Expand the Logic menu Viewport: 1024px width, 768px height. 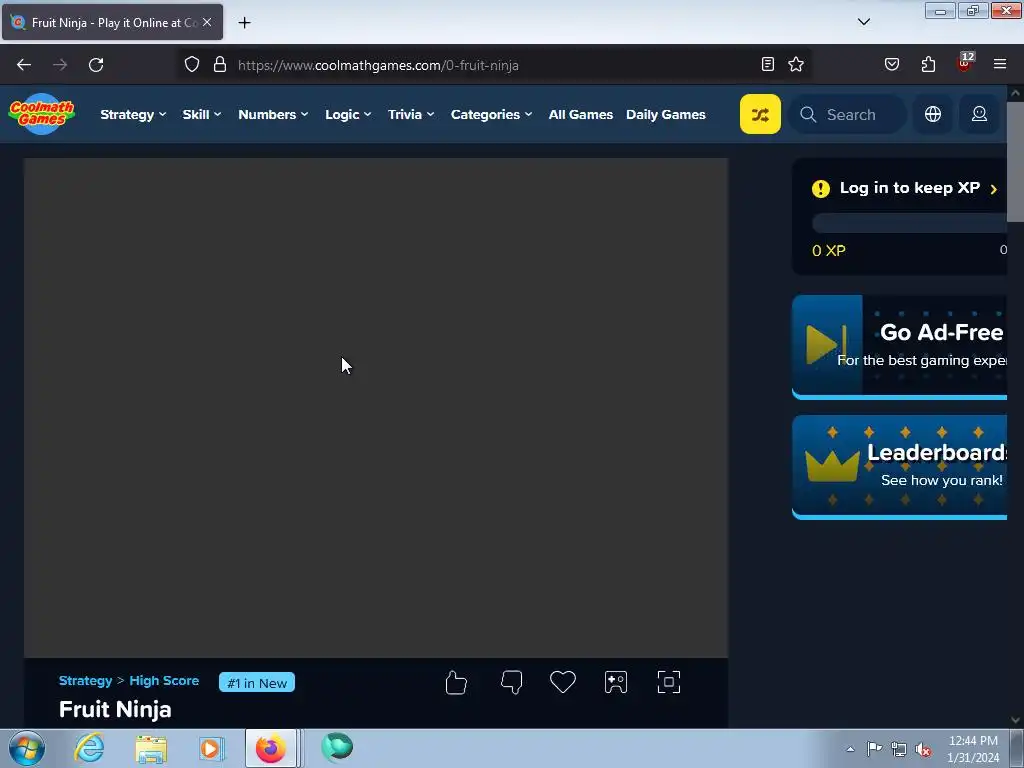coord(348,114)
